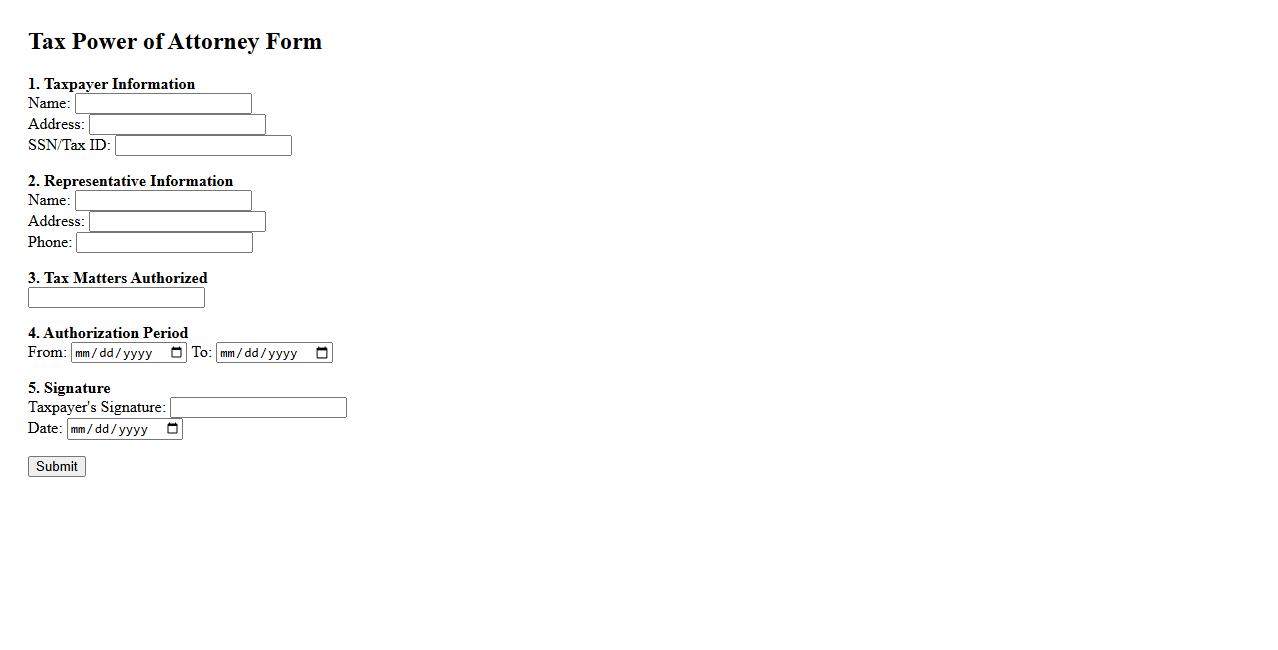This screenshot has width=1278, height=650.
Task: Click the Representative Name input field
Action: 163,201
